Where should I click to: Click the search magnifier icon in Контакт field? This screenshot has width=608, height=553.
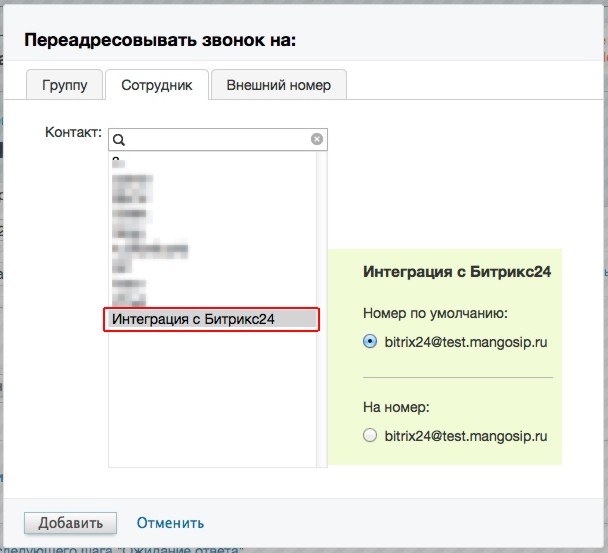(x=119, y=140)
